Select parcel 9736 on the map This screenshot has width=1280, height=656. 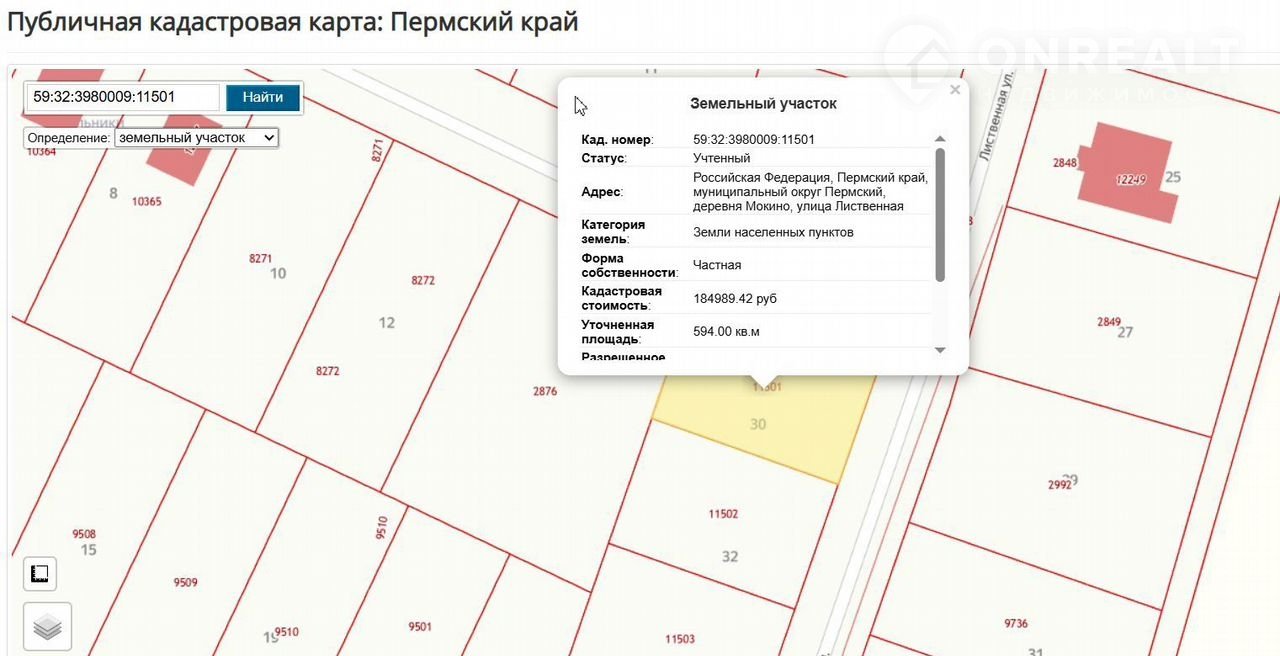tap(1015, 610)
